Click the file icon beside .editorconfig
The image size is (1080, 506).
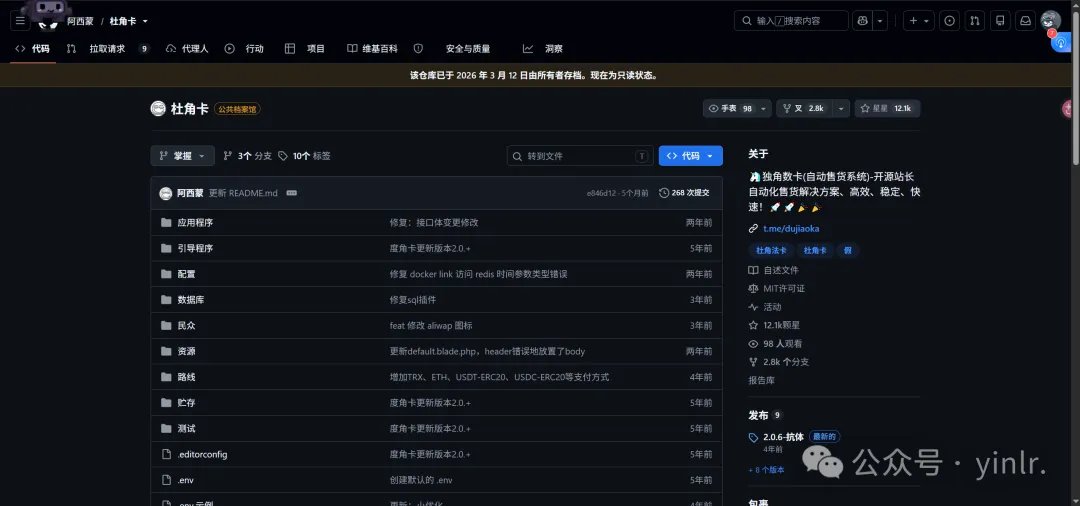(x=166, y=454)
